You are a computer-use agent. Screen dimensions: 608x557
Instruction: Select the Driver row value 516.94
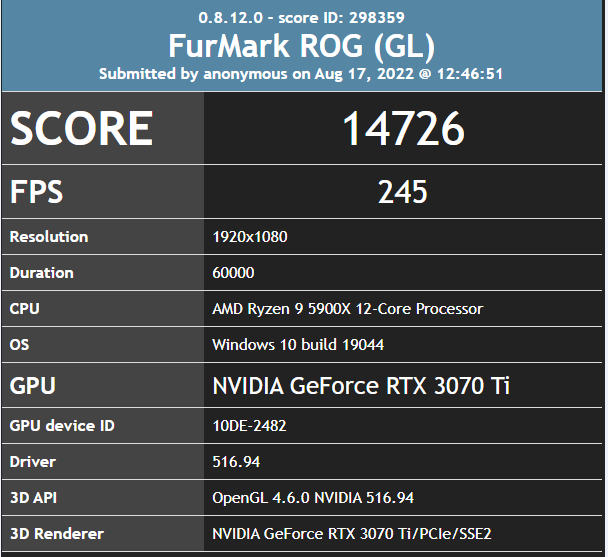236,462
